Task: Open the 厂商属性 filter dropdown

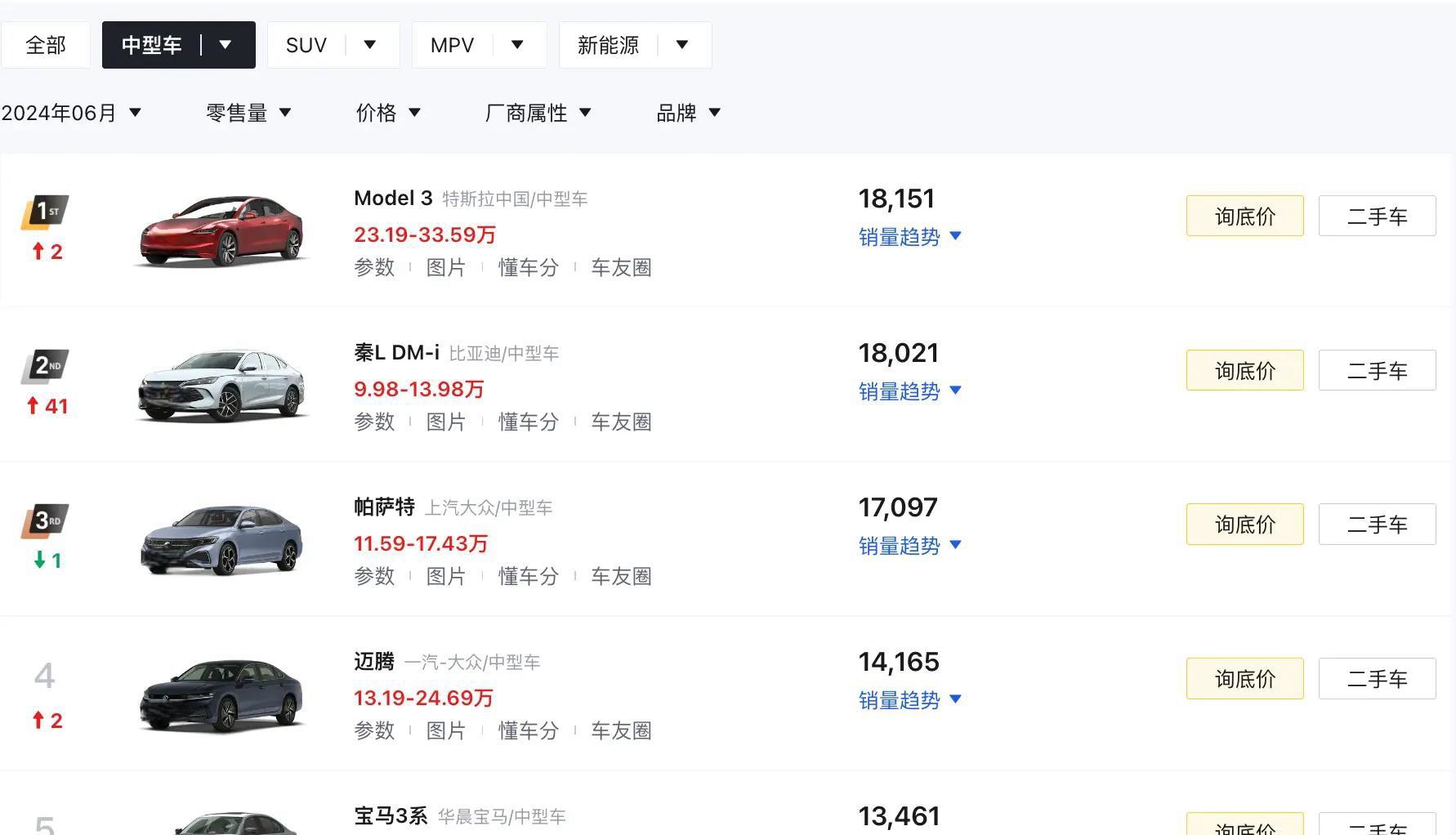Action: click(x=538, y=113)
